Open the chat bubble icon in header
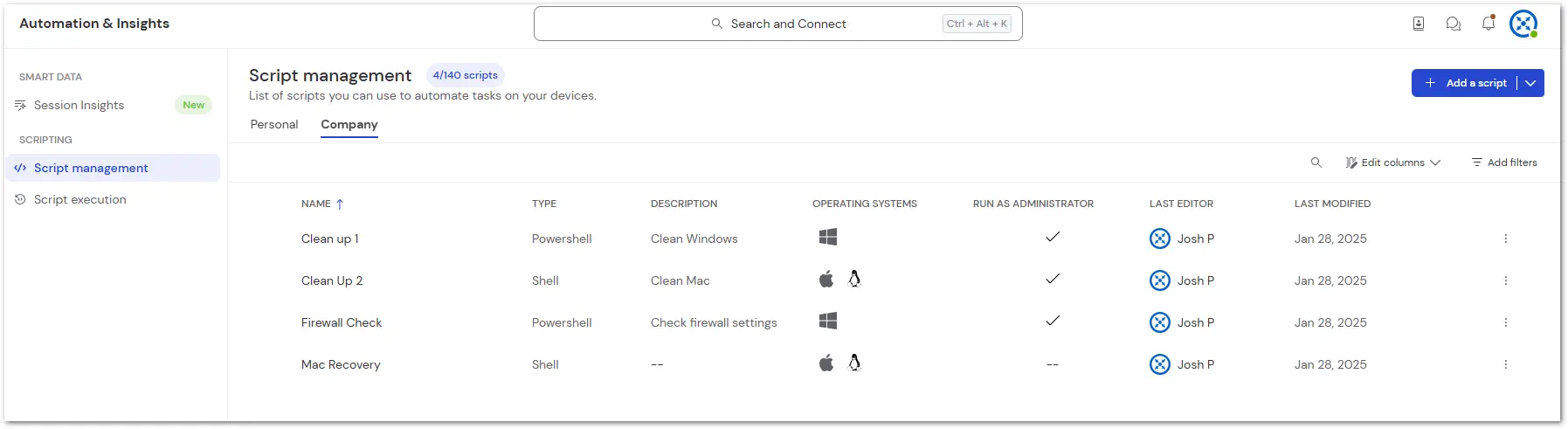 coord(1454,24)
